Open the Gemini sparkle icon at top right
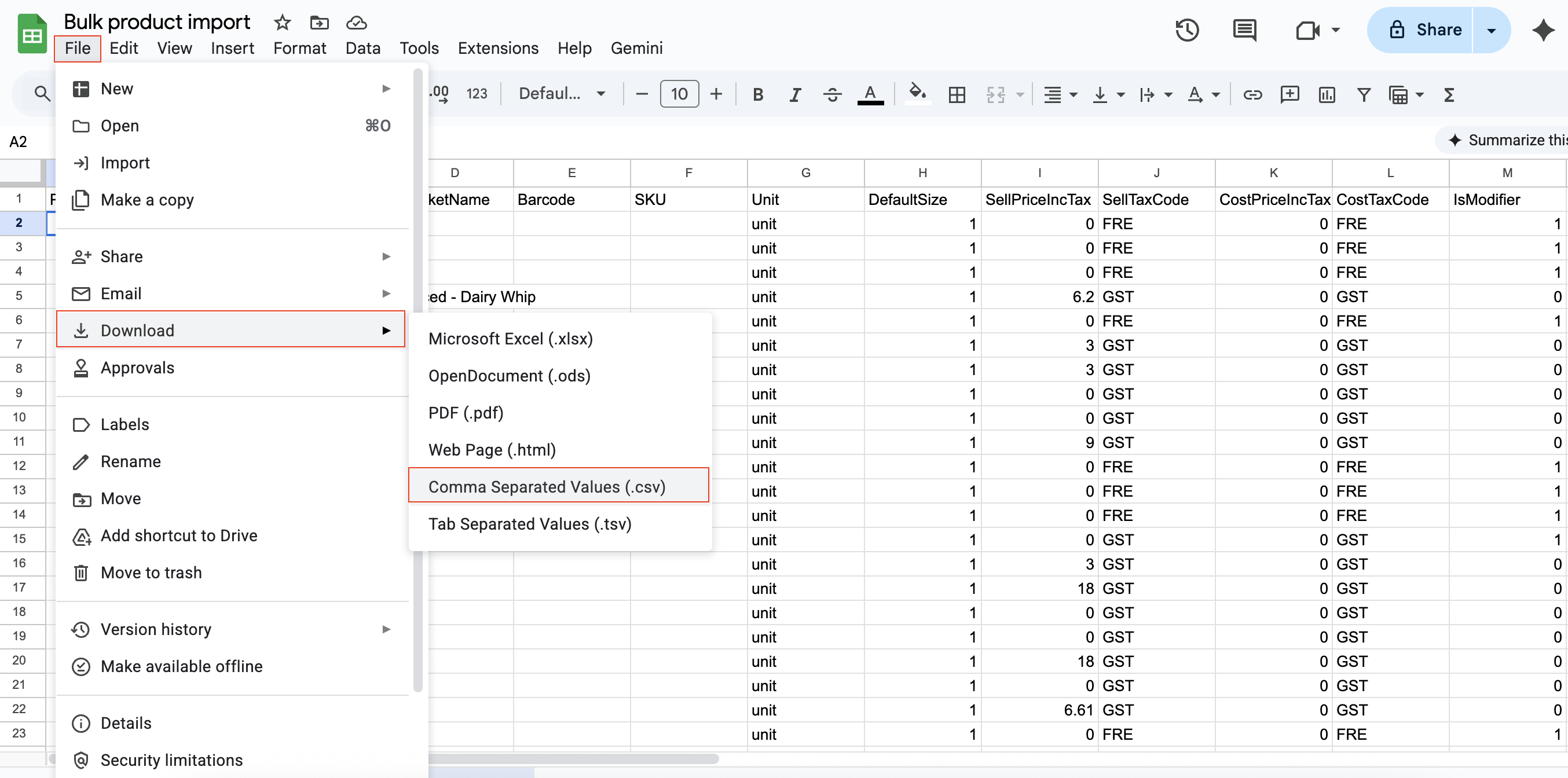The image size is (1568, 778). [1543, 30]
